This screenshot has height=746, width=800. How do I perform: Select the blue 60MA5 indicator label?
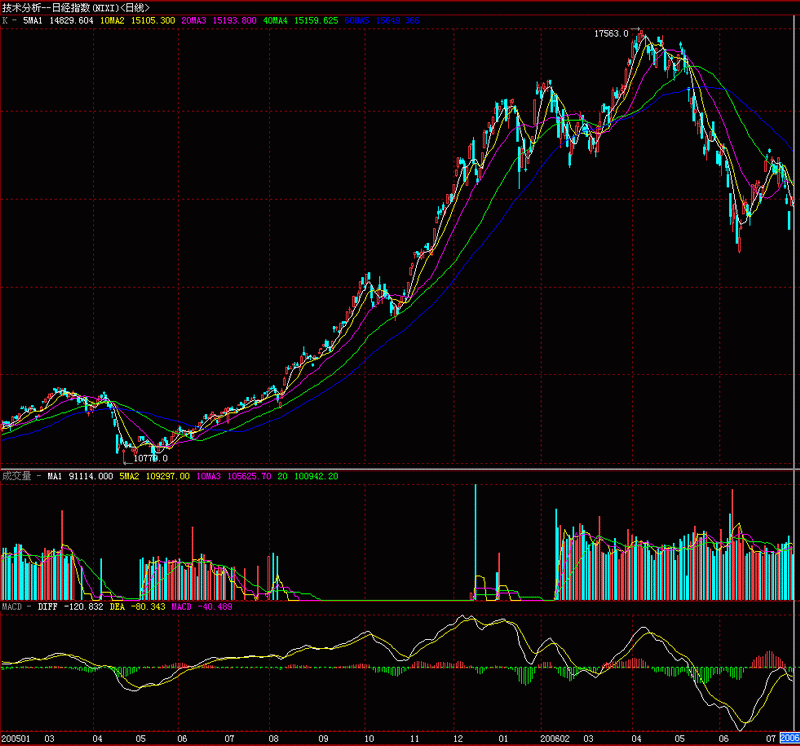tap(385, 20)
